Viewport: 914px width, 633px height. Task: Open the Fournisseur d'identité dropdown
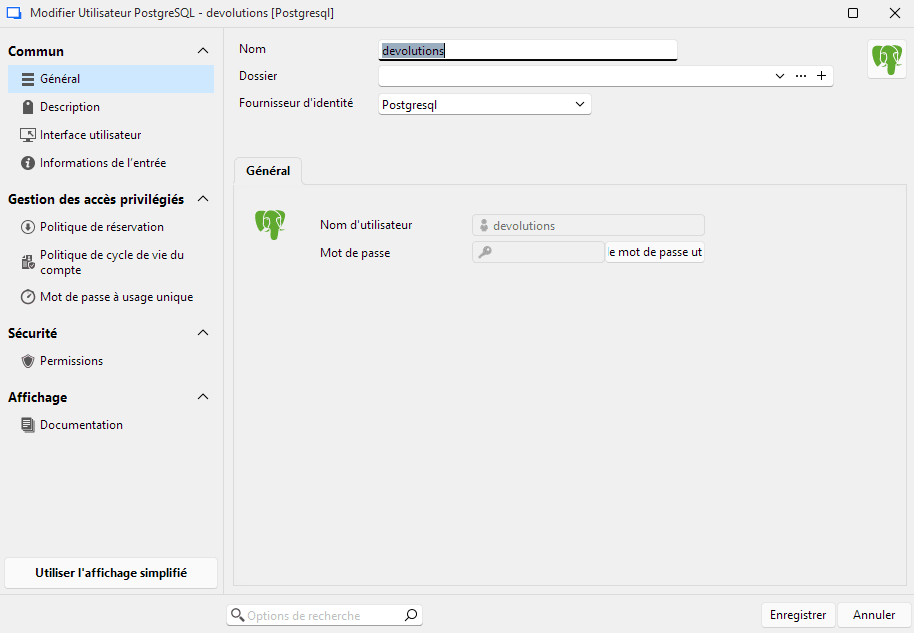pyautogui.click(x=484, y=103)
